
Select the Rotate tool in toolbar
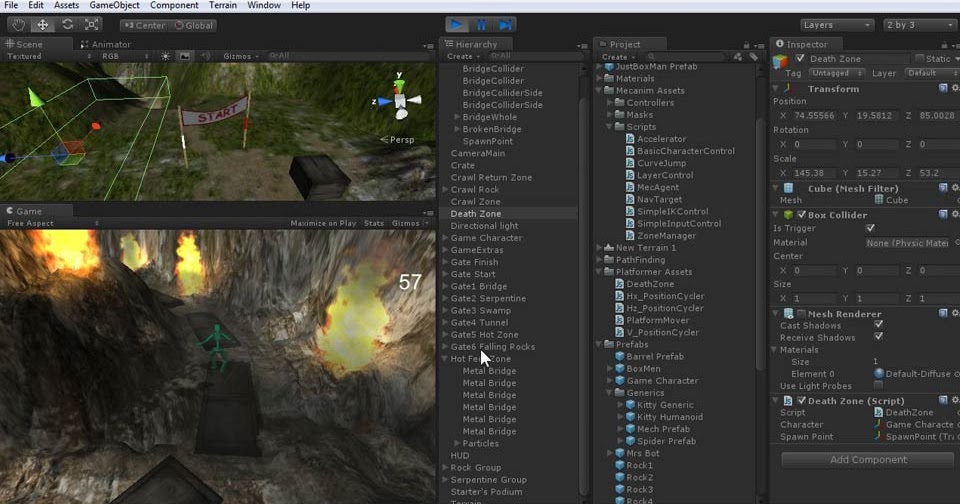68,24
